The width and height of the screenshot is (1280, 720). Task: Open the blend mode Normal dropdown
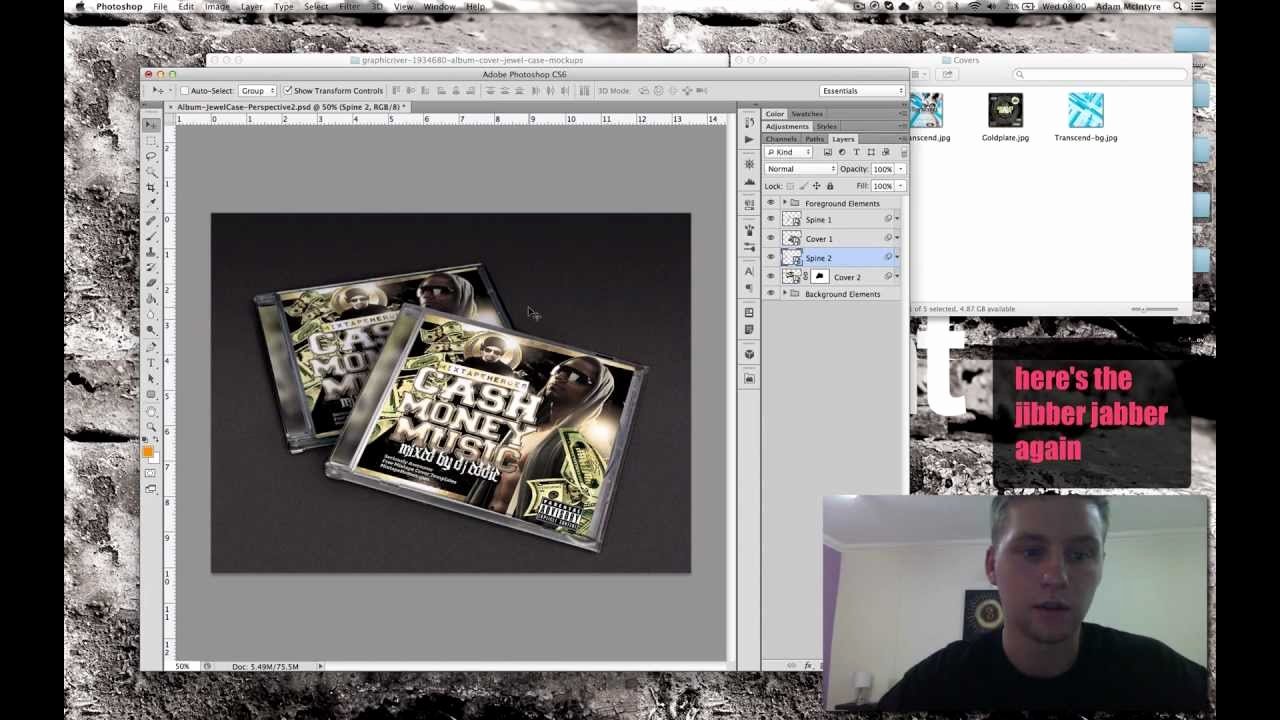click(800, 169)
